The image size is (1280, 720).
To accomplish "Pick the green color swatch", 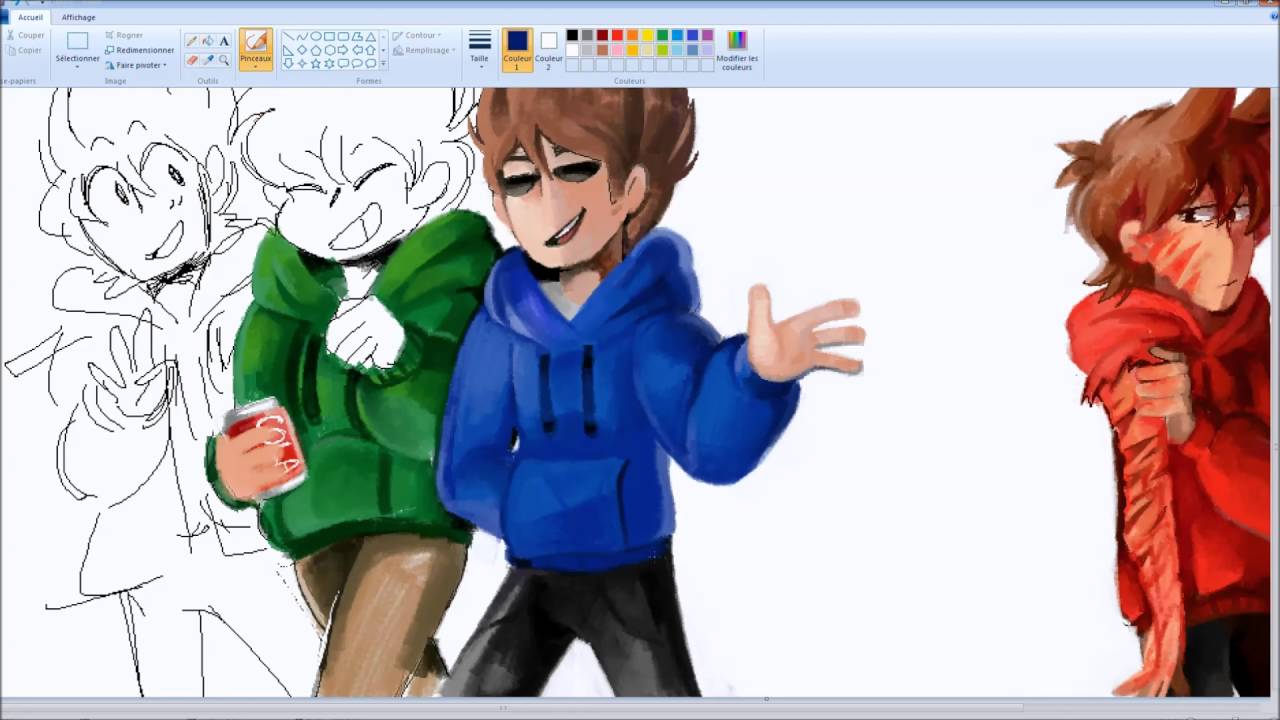I will pos(662,35).
